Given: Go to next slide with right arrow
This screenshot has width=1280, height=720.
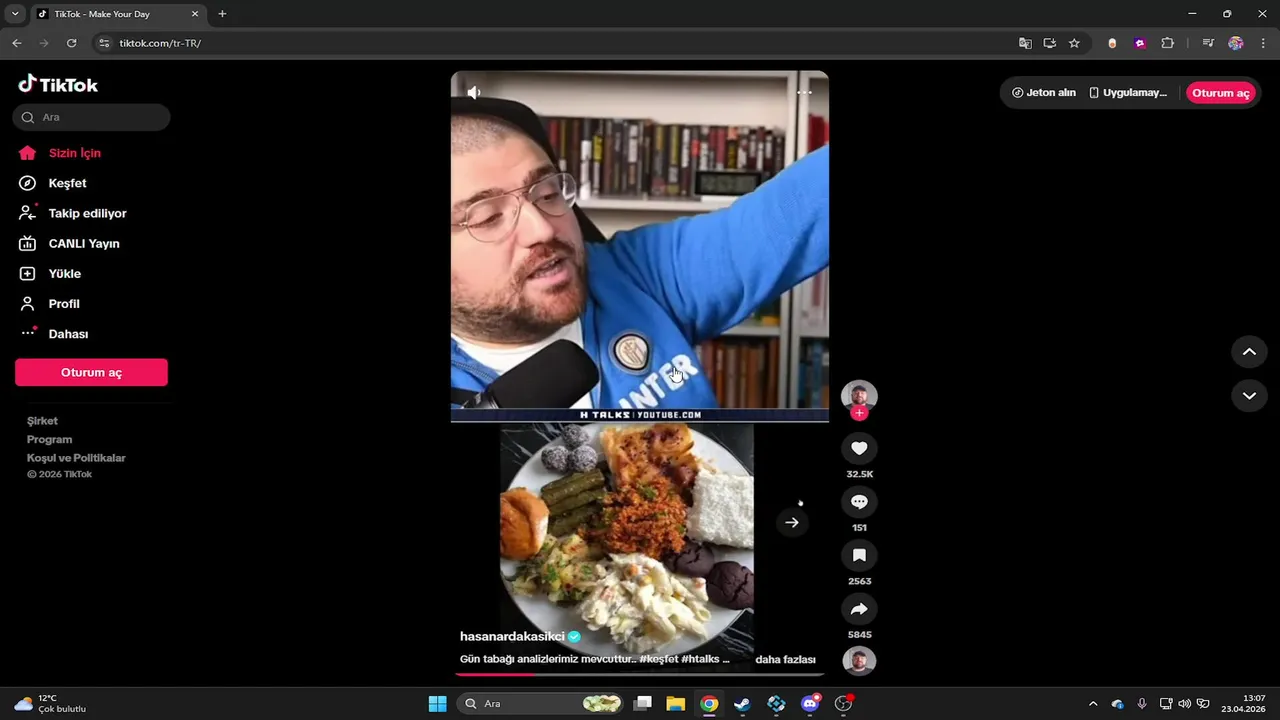Looking at the screenshot, I should (x=792, y=522).
